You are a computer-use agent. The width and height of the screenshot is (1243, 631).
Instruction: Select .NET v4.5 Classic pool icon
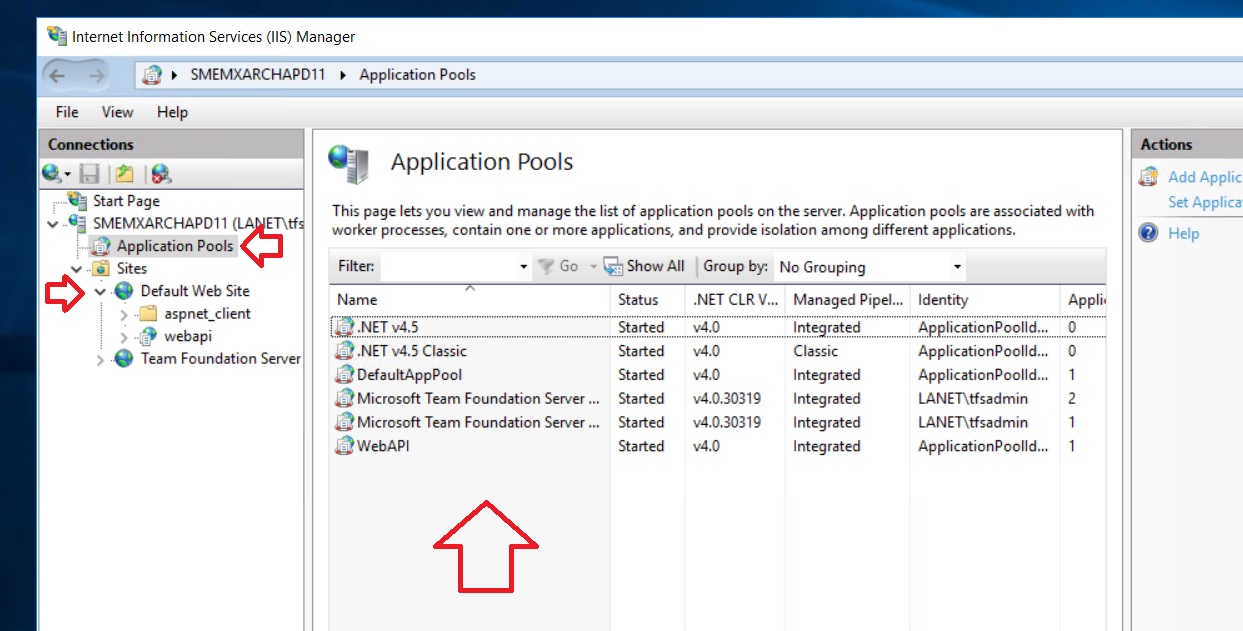(344, 351)
